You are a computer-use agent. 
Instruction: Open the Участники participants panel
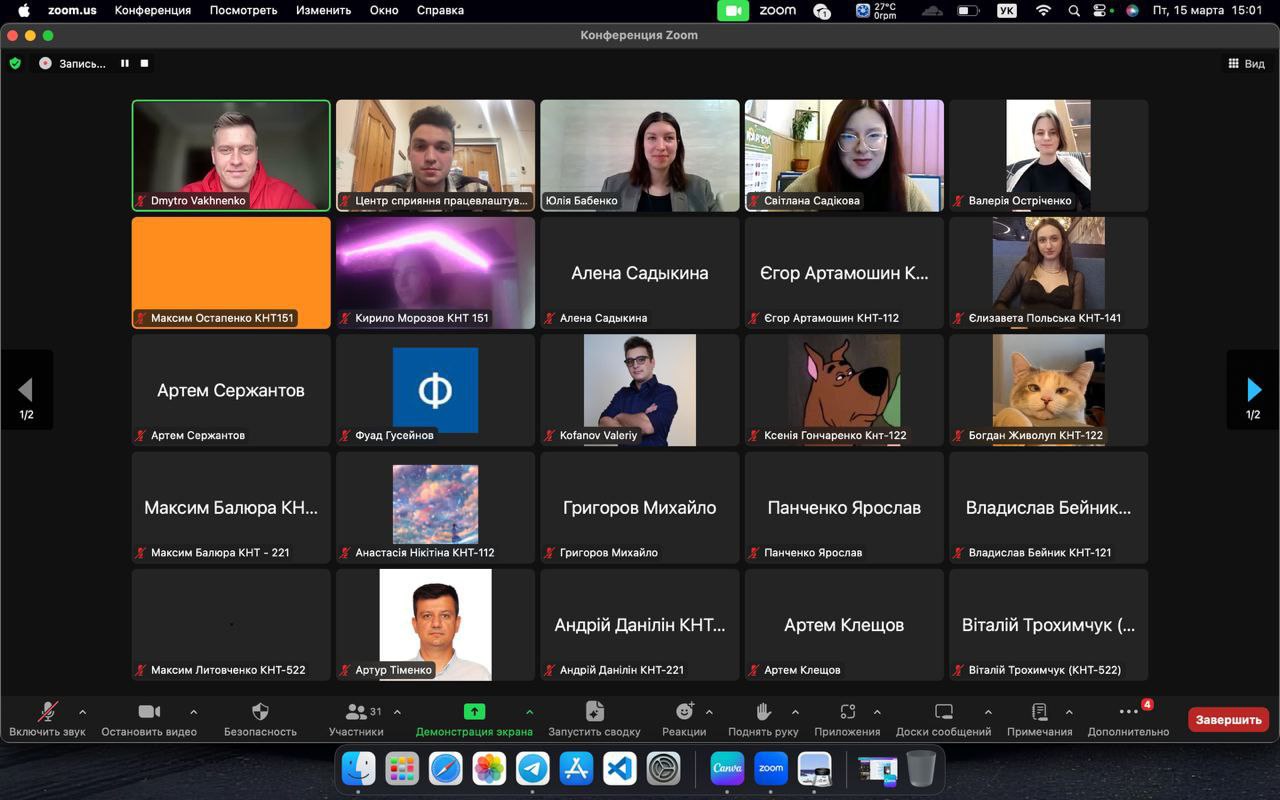click(x=357, y=712)
